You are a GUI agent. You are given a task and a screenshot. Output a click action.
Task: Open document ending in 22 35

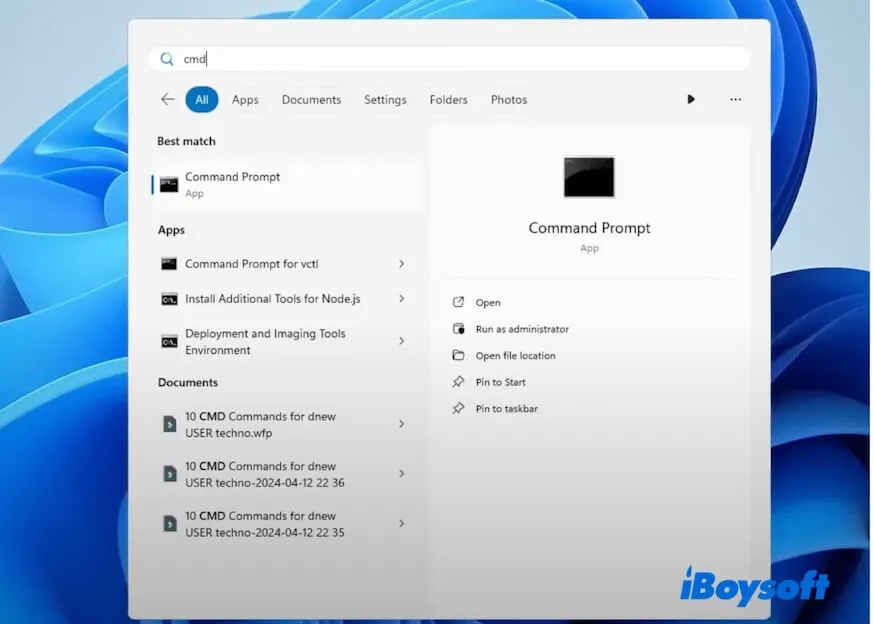click(x=265, y=524)
